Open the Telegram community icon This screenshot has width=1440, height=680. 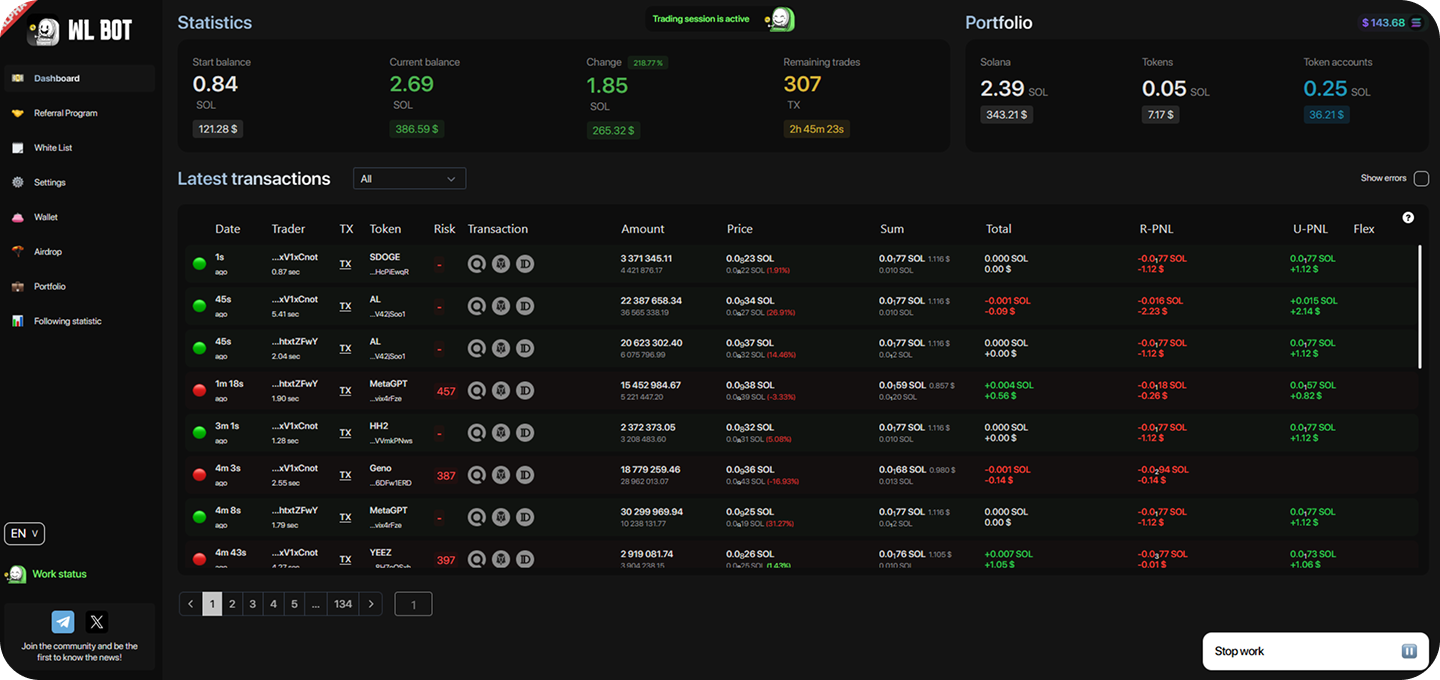pos(63,622)
